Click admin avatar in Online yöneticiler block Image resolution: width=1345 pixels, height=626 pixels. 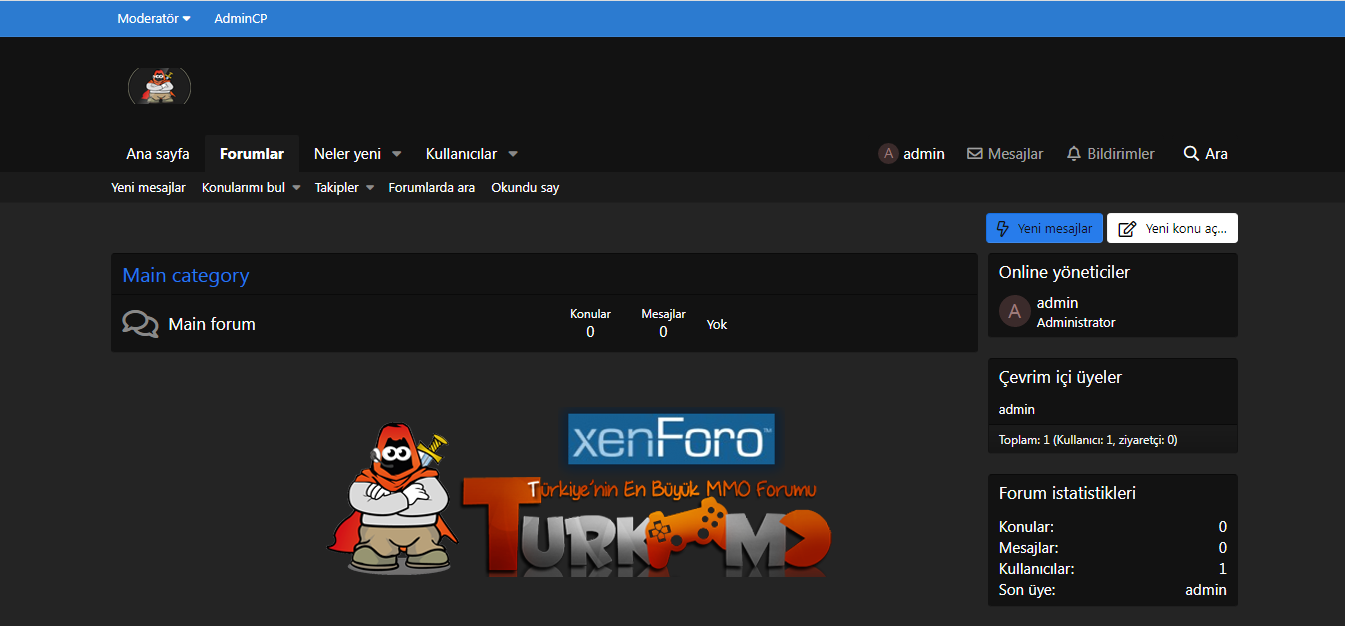coord(1014,312)
